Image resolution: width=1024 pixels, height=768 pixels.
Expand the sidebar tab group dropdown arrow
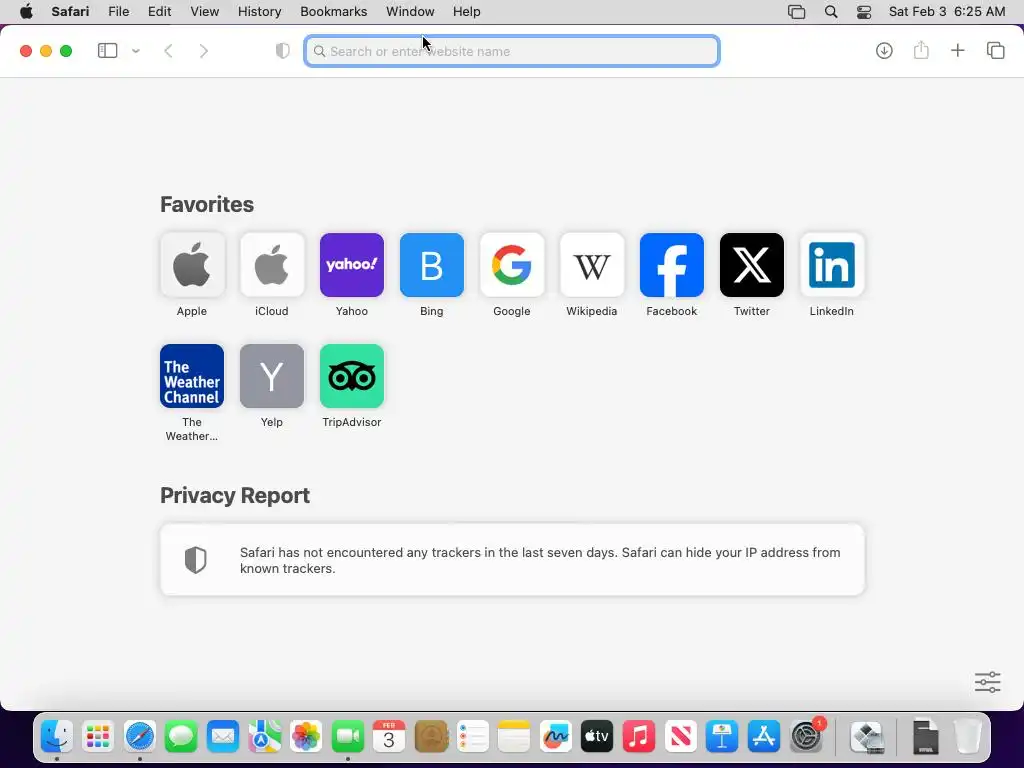pos(136,51)
